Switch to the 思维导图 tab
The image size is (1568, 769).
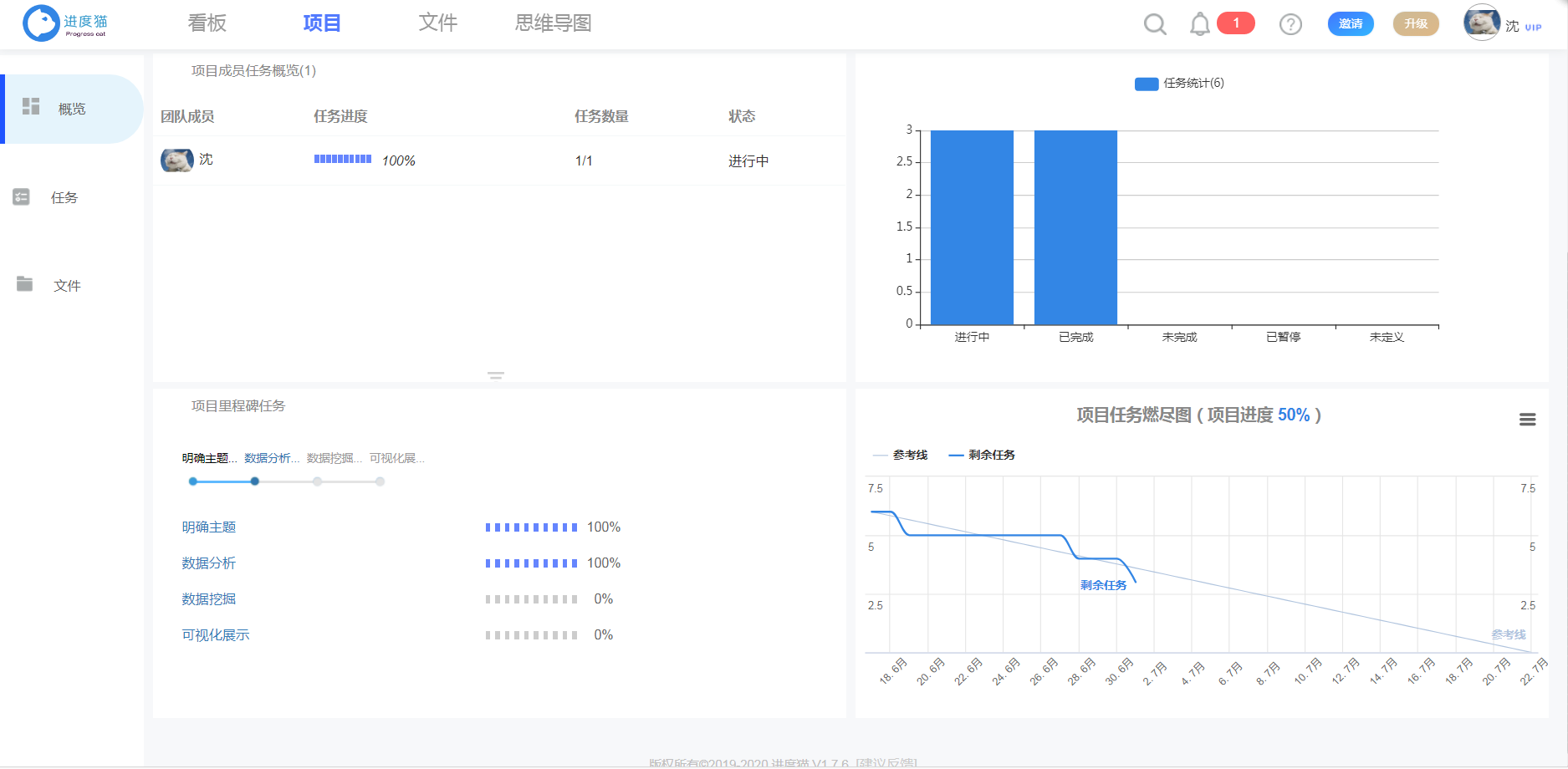point(554,23)
